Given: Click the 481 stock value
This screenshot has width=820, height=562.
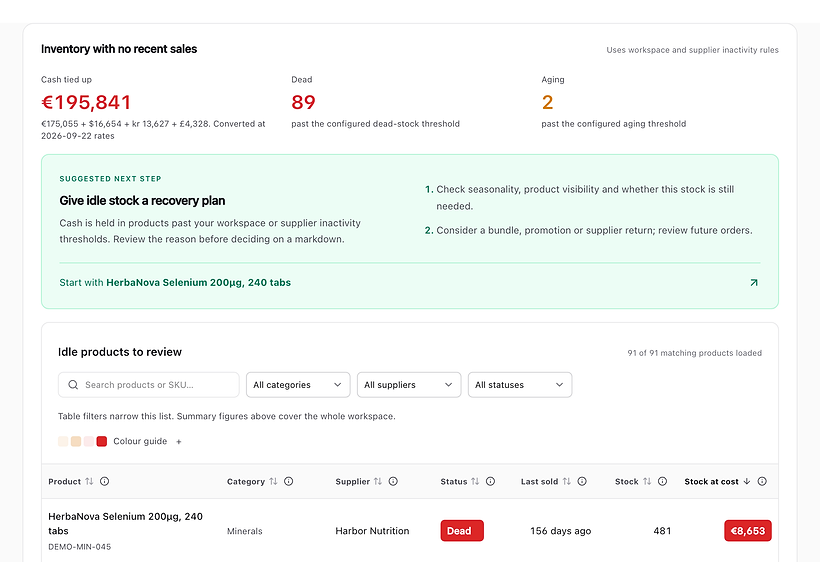Looking at the screenshot, I should tap(662, 531).
